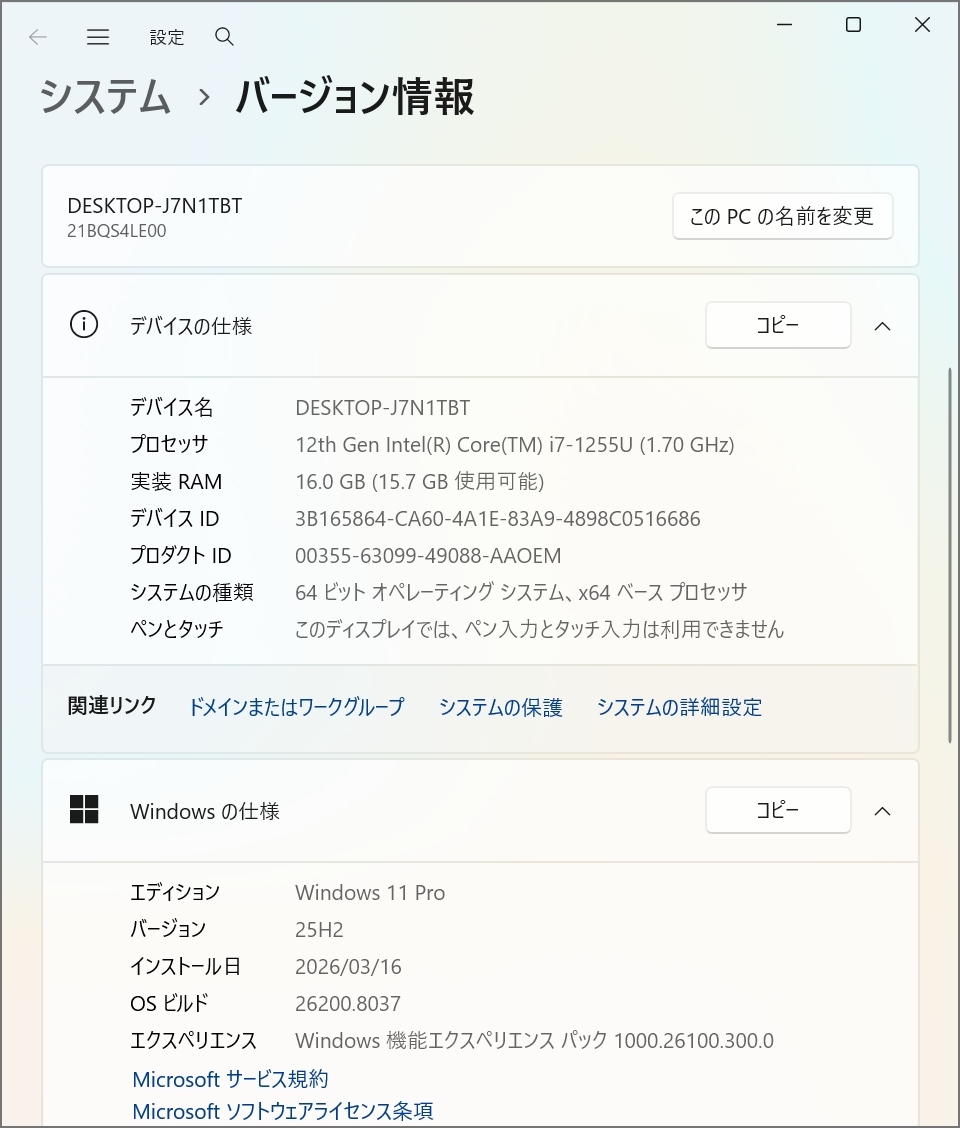Viewport: 960px width, 1128px height.
Task: Collapse the デバイスの仕様 section chevron
Action: pos(882,325)
